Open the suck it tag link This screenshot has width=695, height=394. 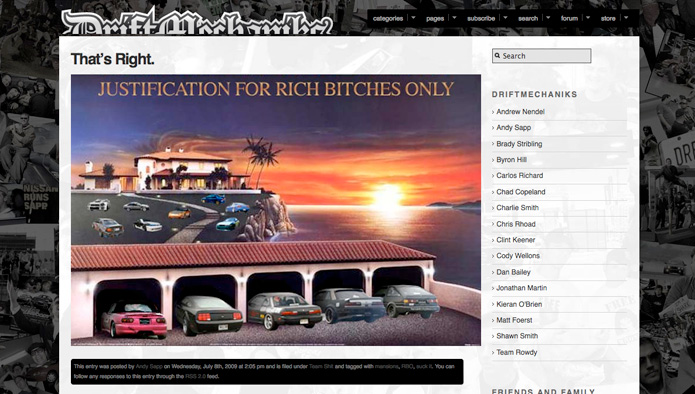click(x=424, y=367)
